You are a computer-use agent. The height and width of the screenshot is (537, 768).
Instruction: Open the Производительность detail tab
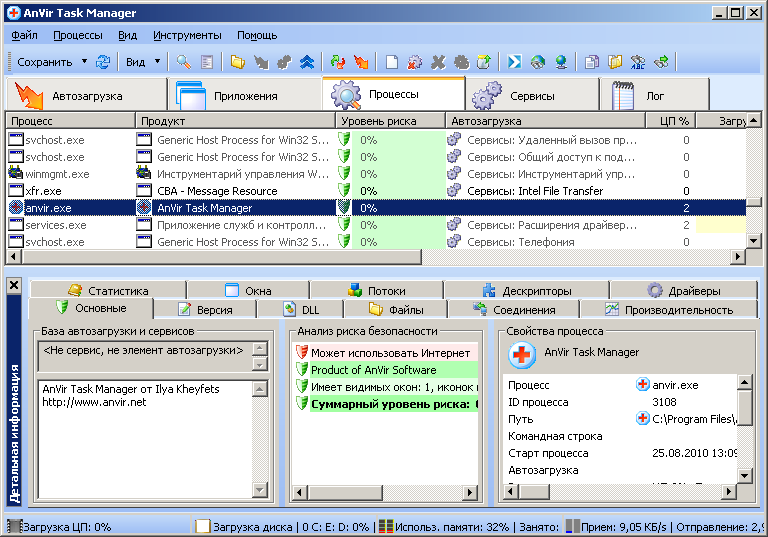[x=669, y=309]
